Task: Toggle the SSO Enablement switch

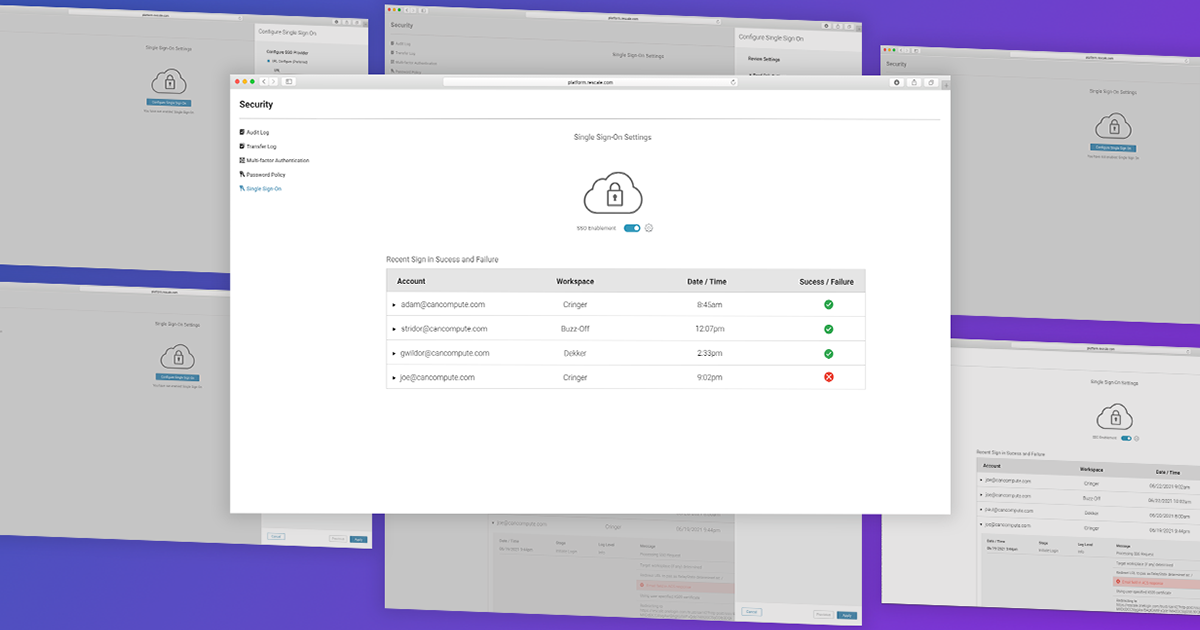Action: [x=632, y=228]
